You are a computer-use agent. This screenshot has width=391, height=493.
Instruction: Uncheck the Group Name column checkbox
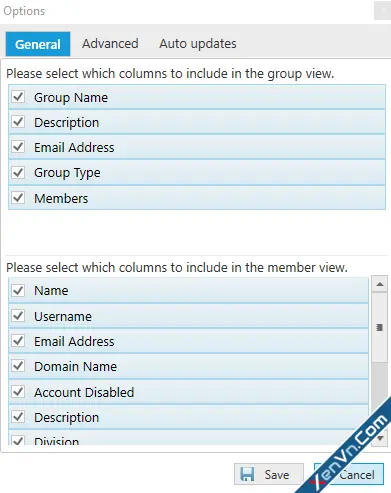click(x=18, y=97)
